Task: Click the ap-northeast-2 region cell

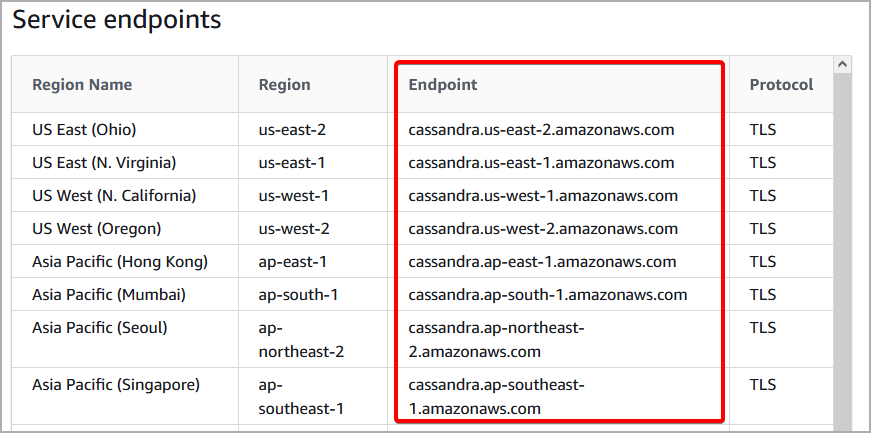Action: point(301,339)
